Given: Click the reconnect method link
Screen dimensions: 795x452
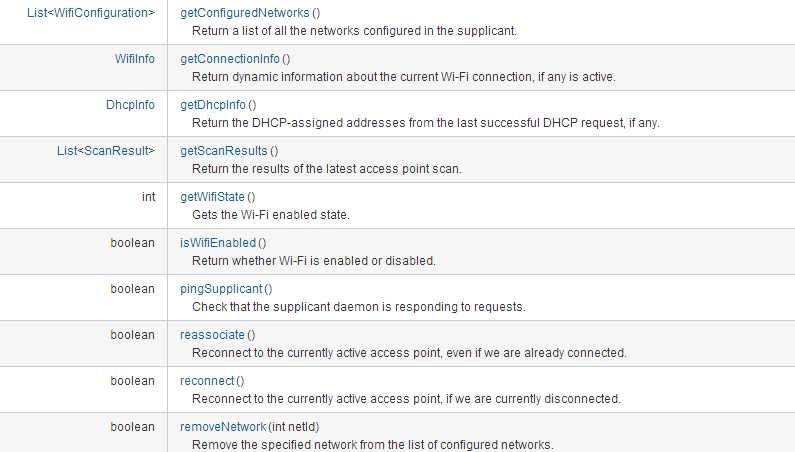Looking at the screenshot, I should click(207, 380).
